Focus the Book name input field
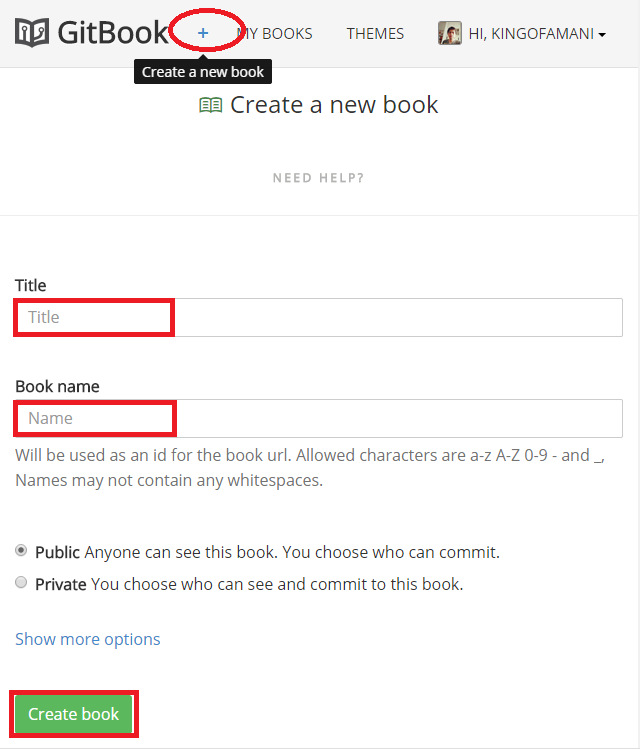The image size is (640, 749). click(318, 418)
